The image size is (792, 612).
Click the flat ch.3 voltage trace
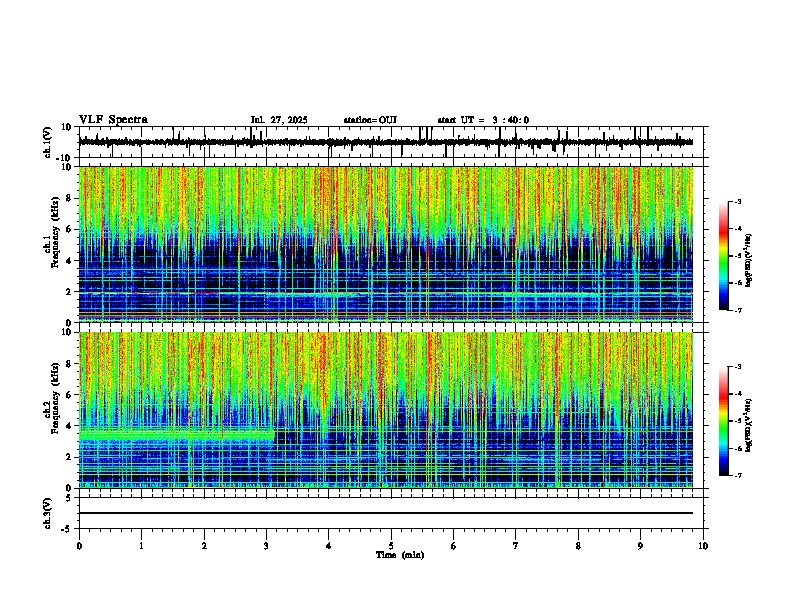pos(386,513)
